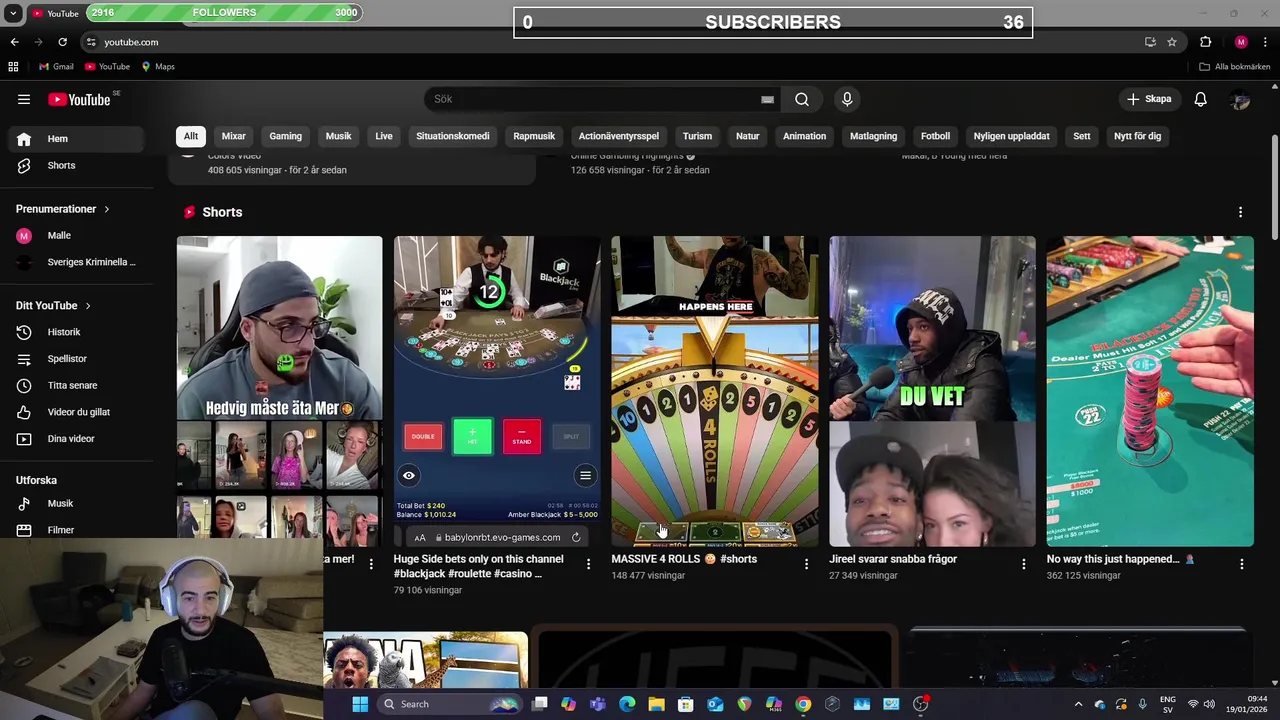This screenshot has width=1280, height=720.
Task: Click the page vertical scrollbar
Action: (1274, 187)
